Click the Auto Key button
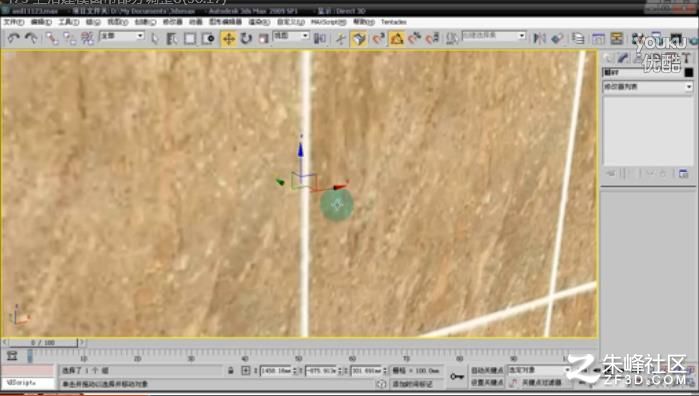The width and height of the screenshot is (699, 396). (x=487, y=371)
